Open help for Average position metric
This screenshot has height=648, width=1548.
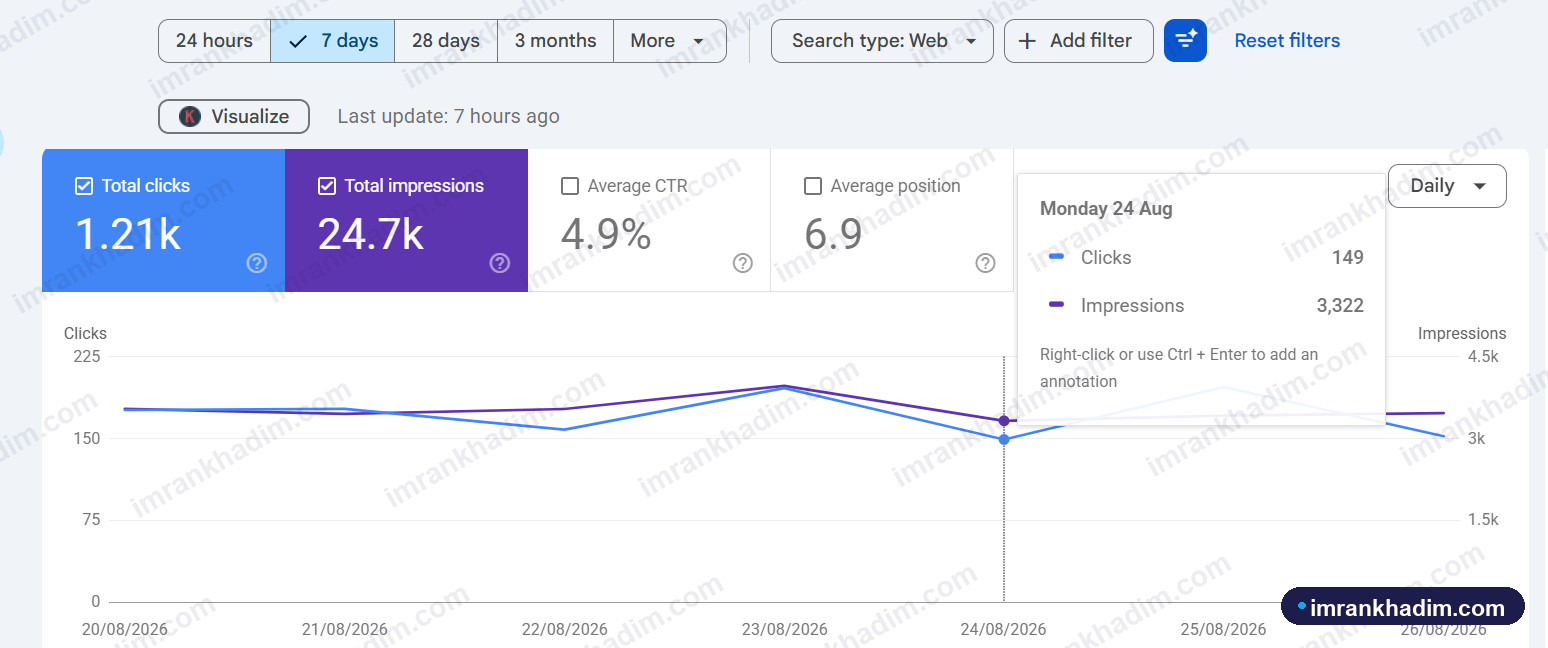[986, 263]
